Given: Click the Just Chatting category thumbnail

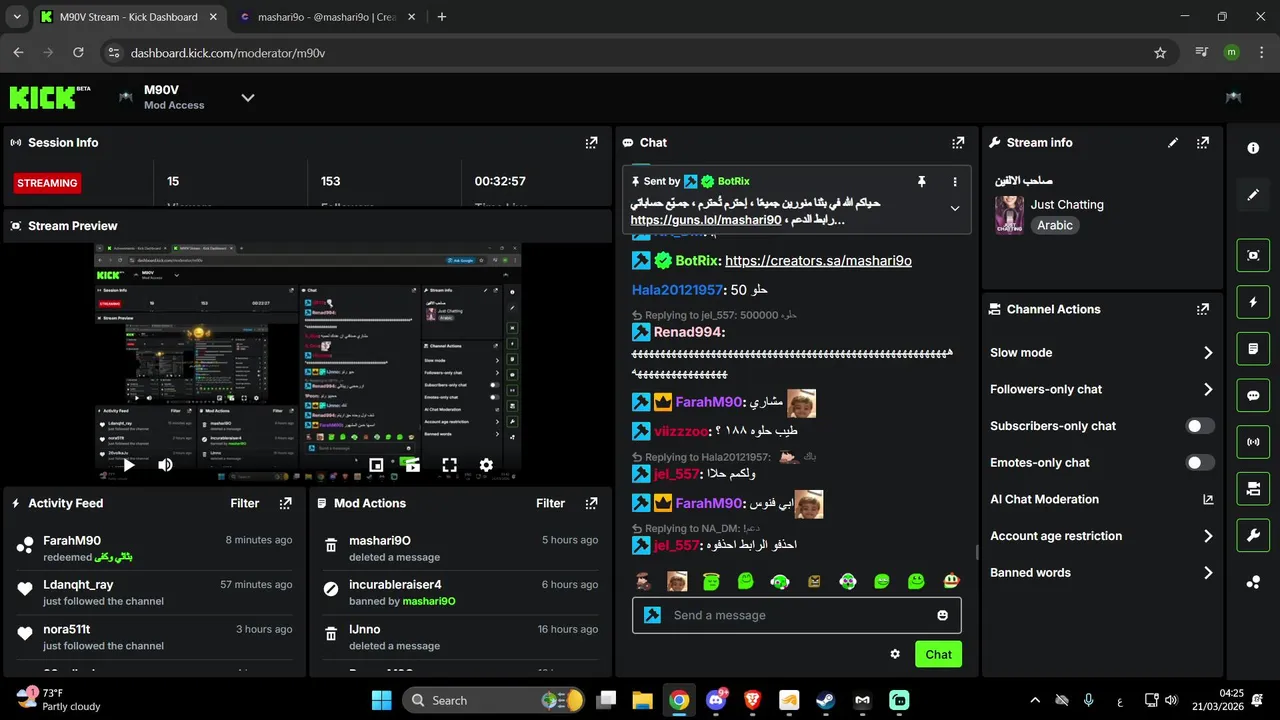Looking at the screenshot, I should (1009, 215).
